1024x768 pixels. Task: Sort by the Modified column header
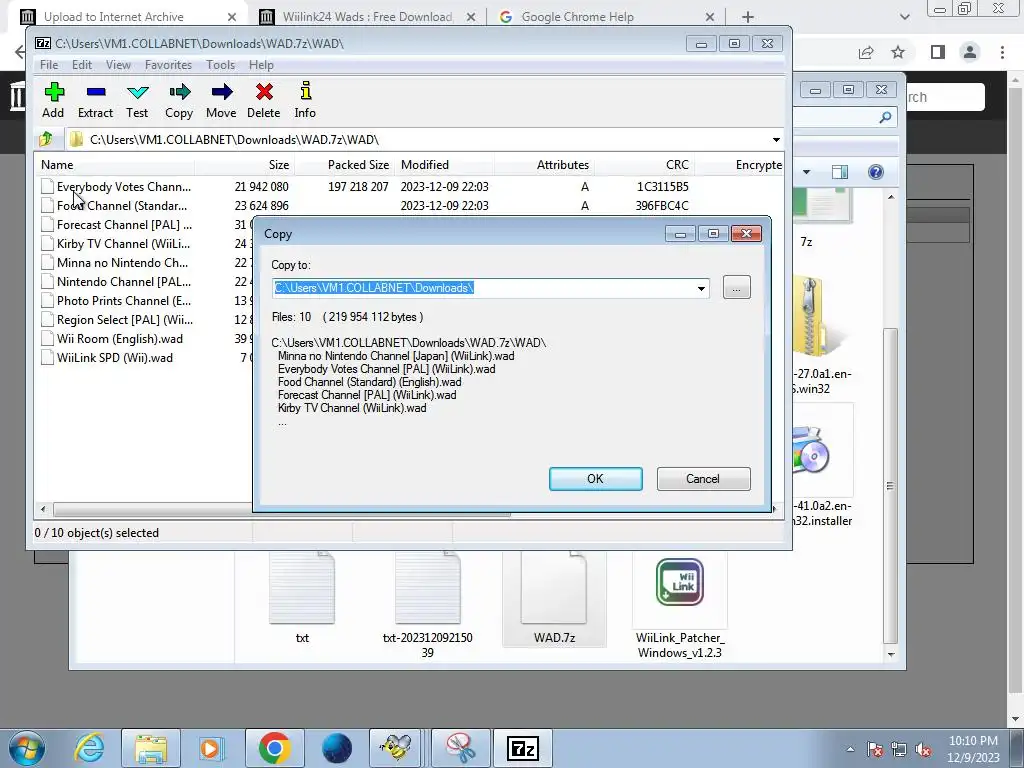coord(444,165)
